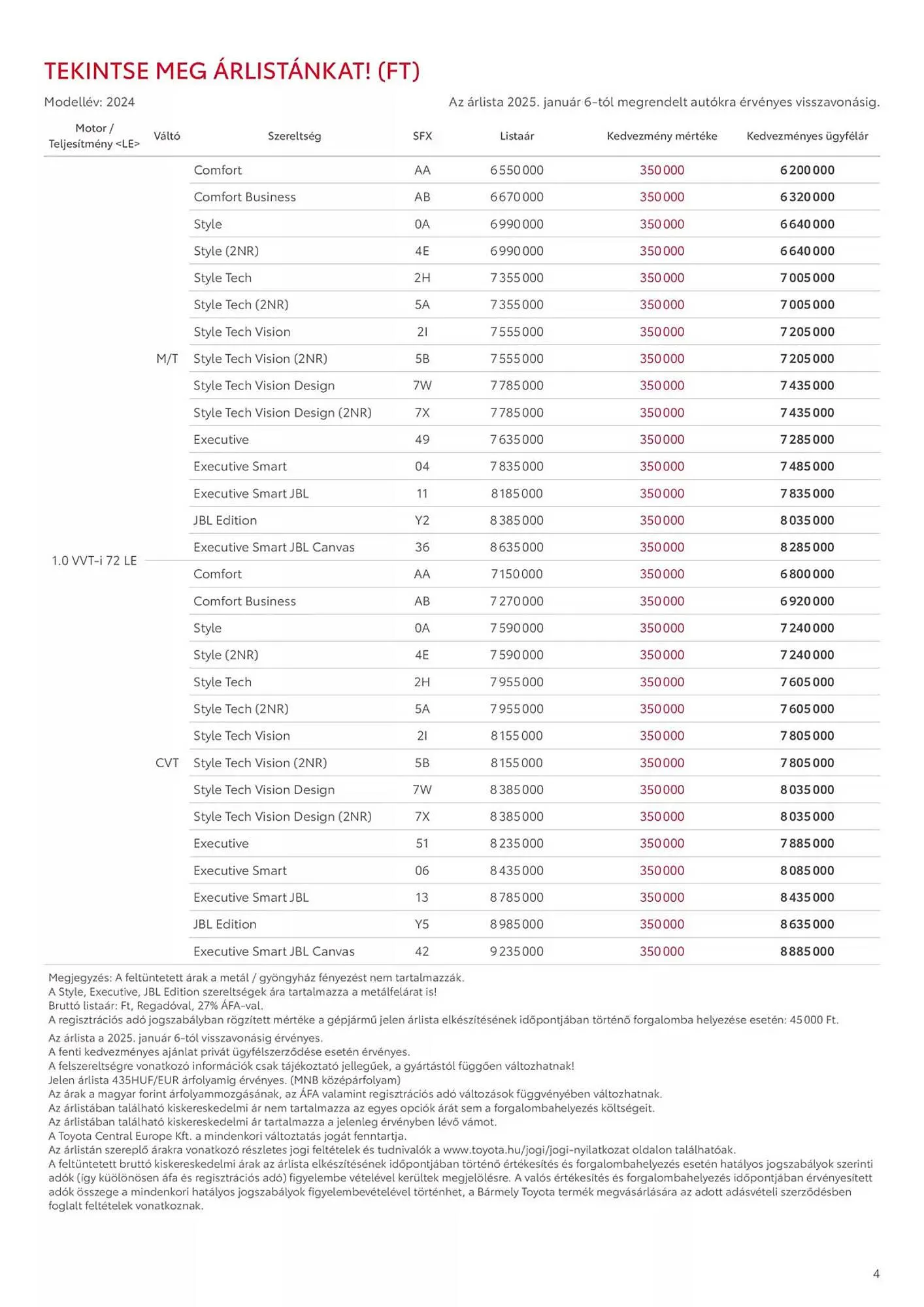
Task: Click page number 4 at bottom
Action: [876, 1274]
